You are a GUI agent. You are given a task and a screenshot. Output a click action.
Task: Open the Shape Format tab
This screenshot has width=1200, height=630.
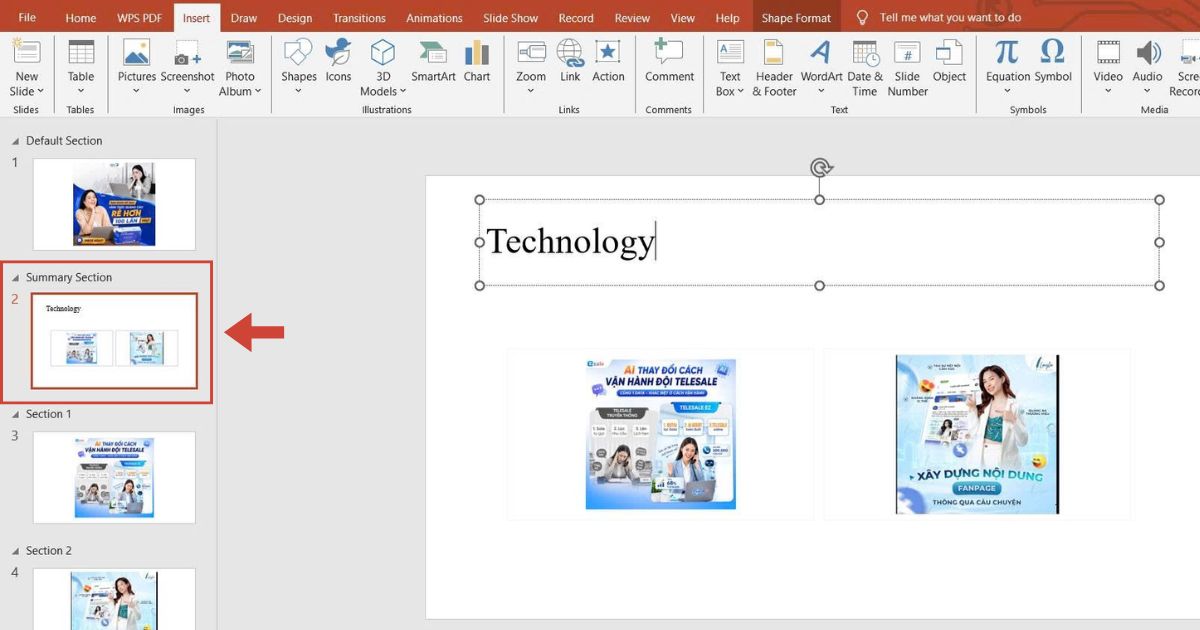[x=796, y=18]
